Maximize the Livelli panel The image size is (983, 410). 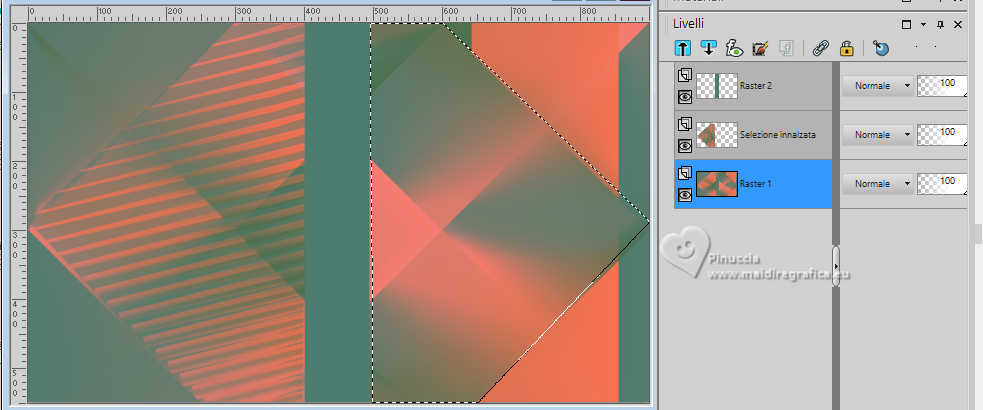click(906, 24)
